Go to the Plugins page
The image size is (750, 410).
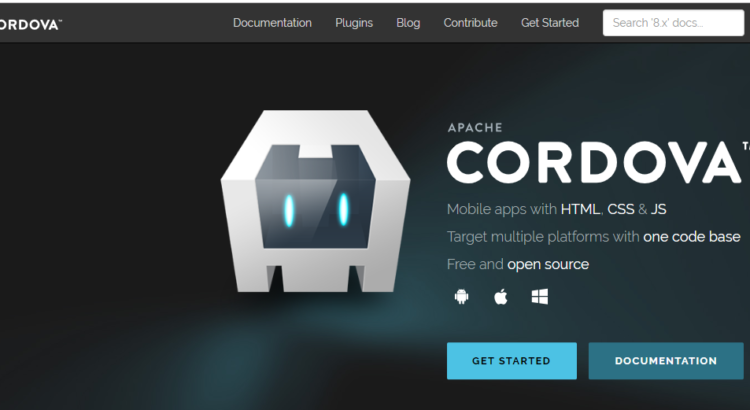pos(354,23)
